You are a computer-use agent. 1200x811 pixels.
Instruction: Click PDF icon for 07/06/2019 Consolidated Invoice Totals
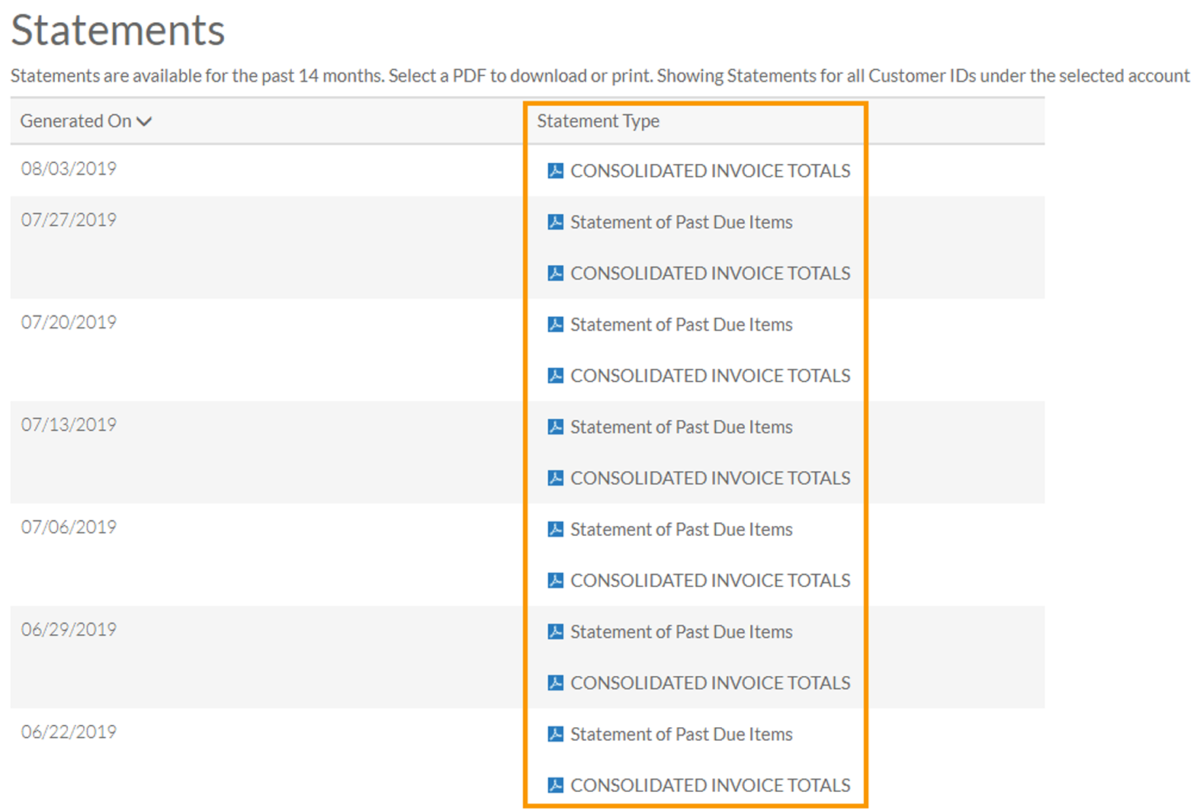[x=556, y=581]
